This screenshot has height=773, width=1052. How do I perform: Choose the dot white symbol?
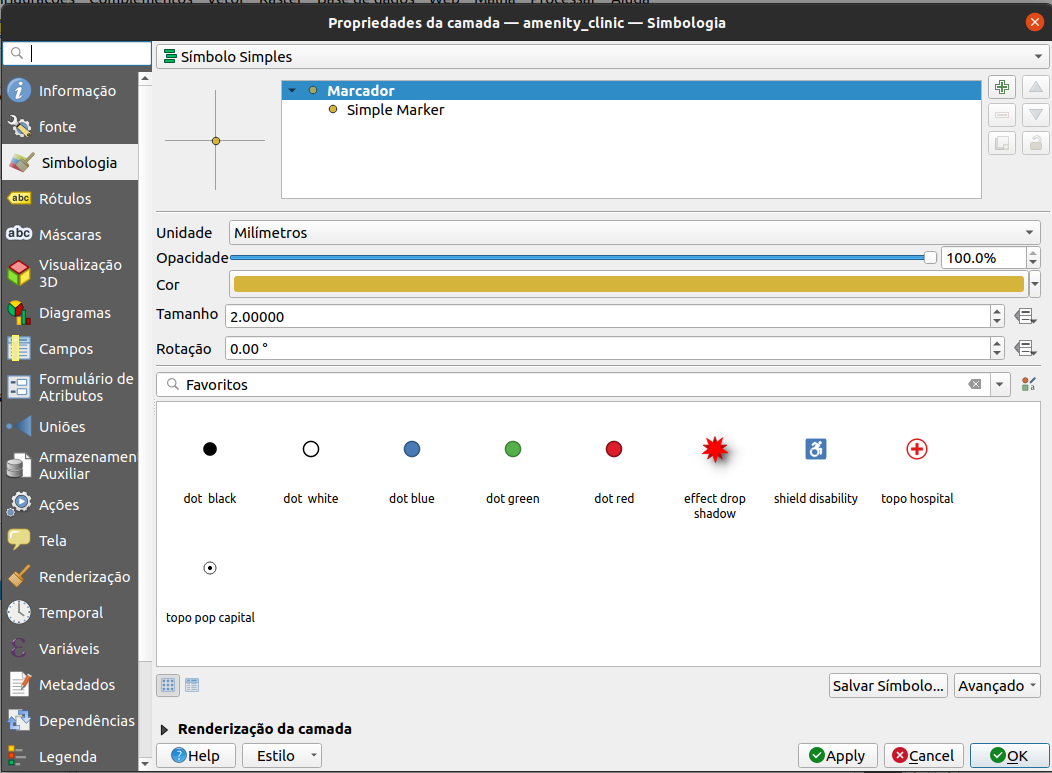pos(311,468)
